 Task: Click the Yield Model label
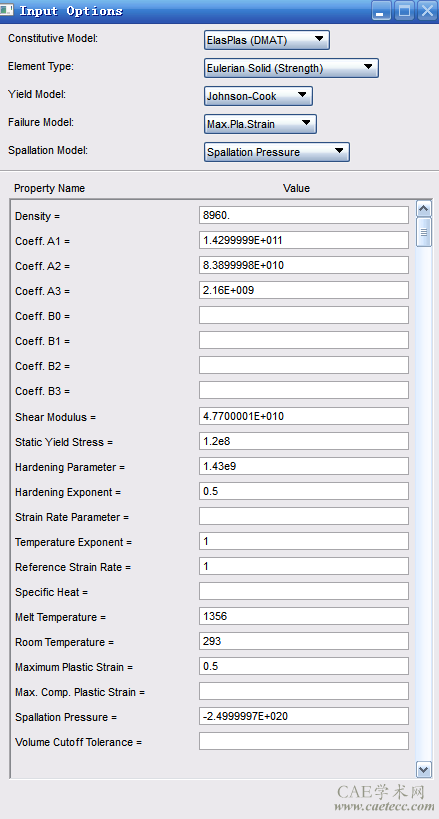point(37,95)
